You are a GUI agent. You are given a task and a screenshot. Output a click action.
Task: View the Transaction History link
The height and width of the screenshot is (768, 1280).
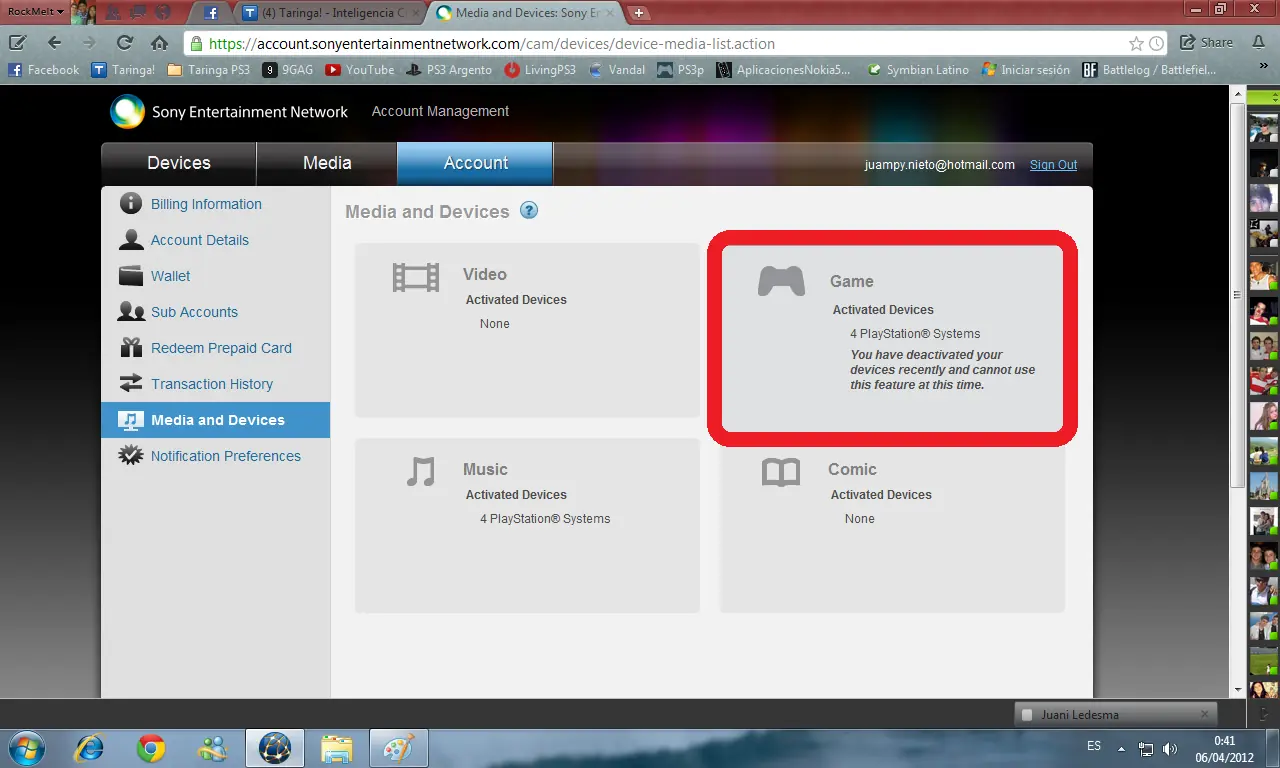coord(212,384)
